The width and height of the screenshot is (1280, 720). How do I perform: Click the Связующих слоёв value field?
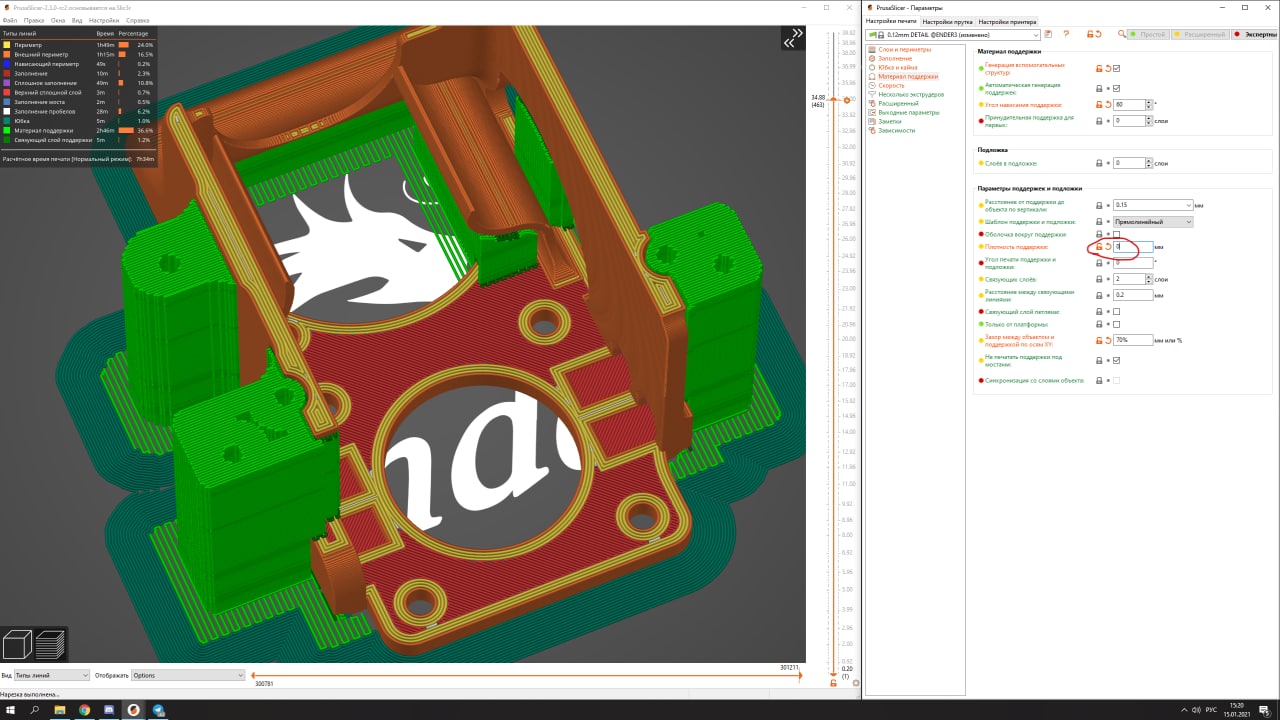point(1128,279)
